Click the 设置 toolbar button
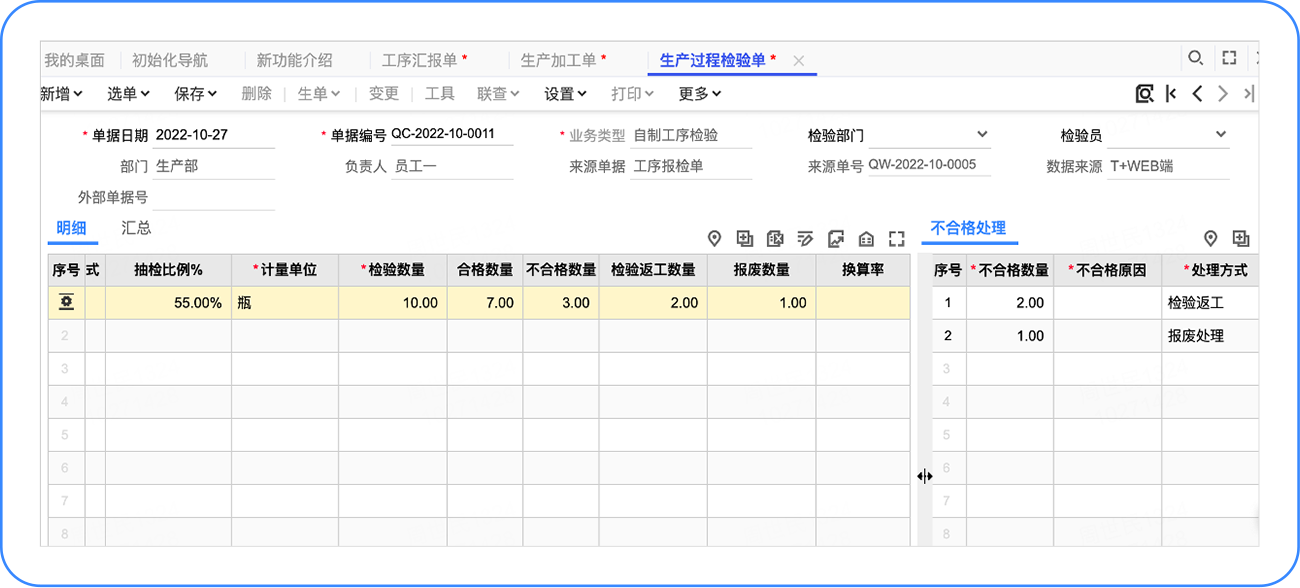 click(x=565, y=94)
